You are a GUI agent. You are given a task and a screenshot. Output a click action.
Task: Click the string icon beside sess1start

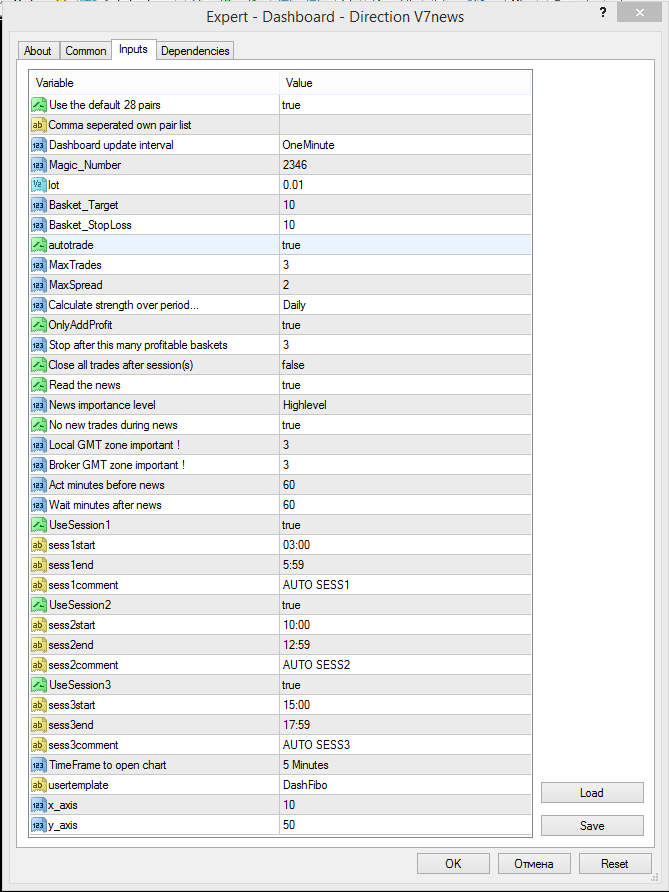[x=39, y=545]
